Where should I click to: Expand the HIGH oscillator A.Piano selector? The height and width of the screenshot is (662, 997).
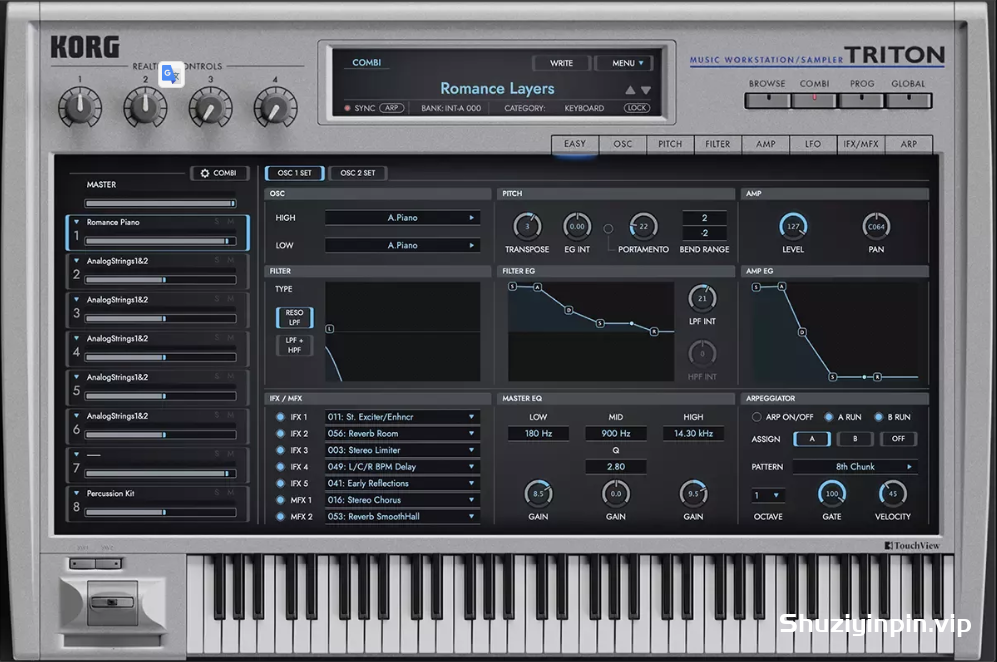(402, 217)
